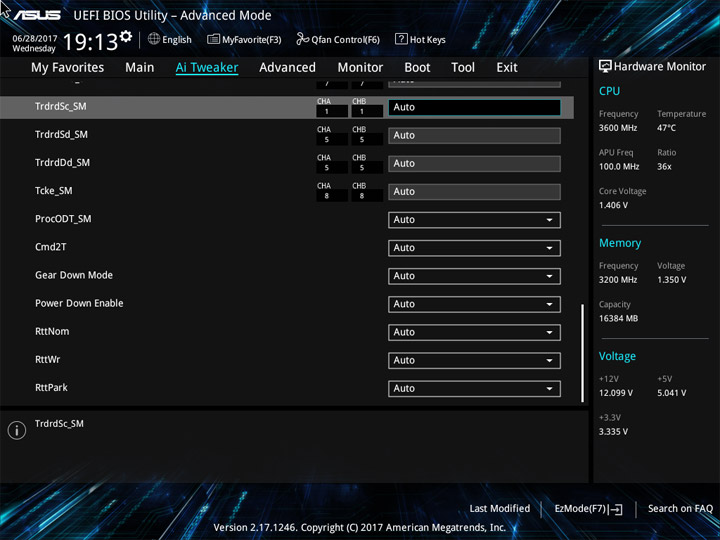Switch to EzMode(F7)
This screenshot has width=720, height=540.
click(588, 509)
